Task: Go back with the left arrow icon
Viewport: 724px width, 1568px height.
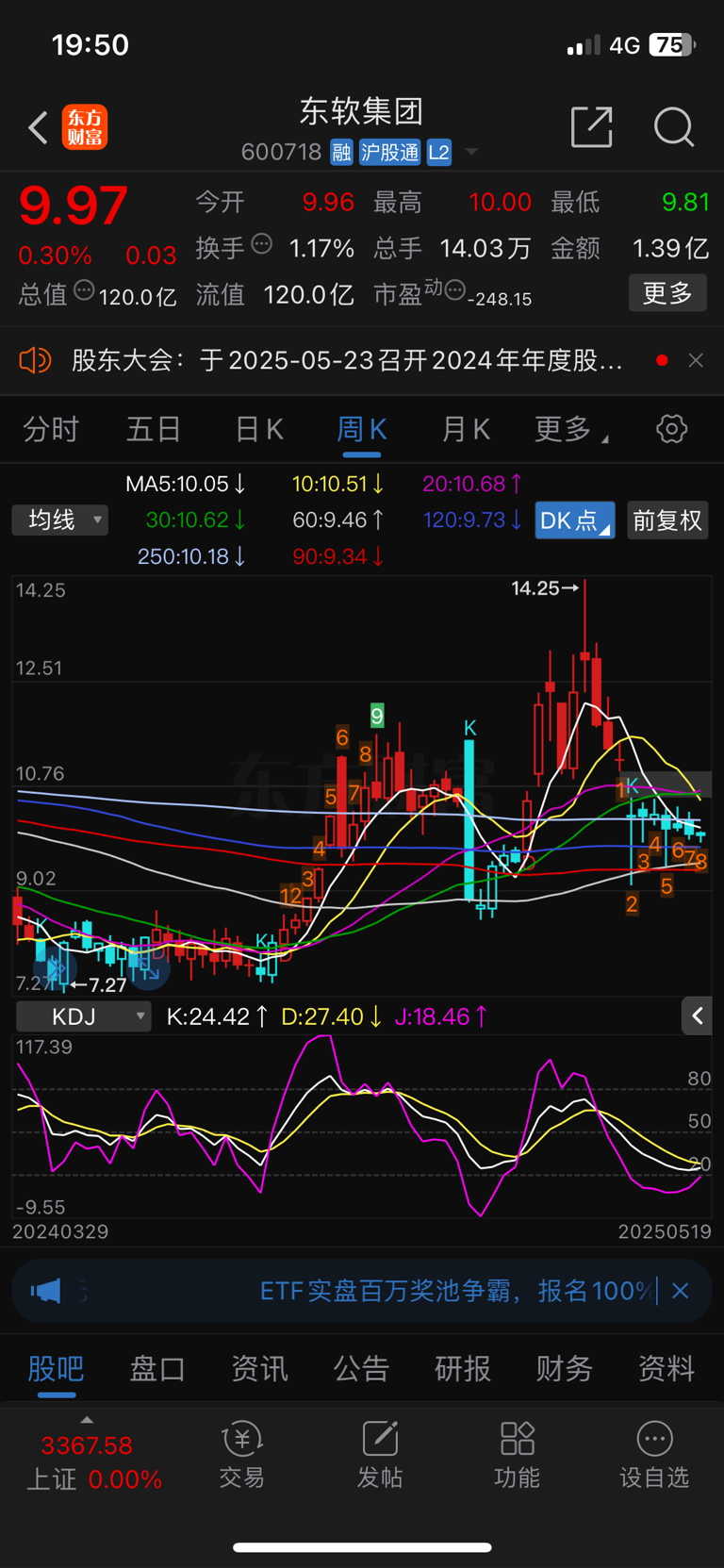Action: [x=38, y=127]
